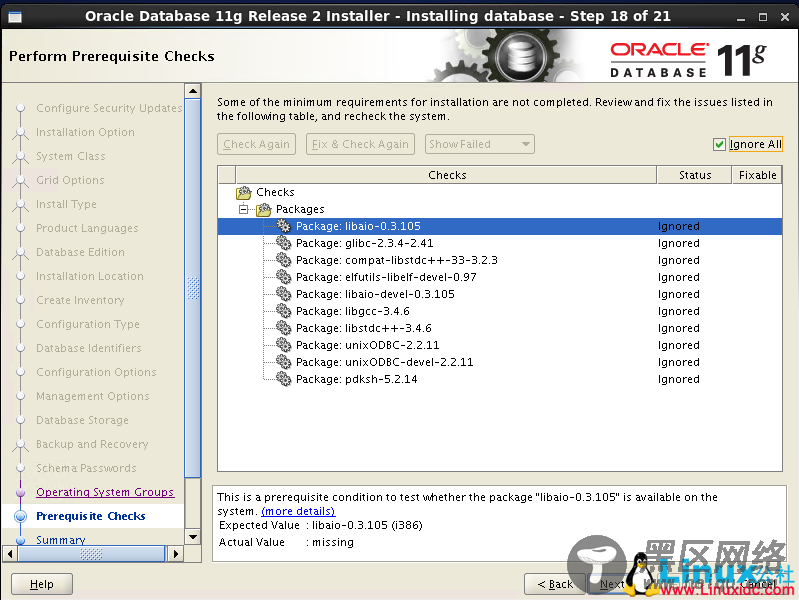
Task: Open the Show Failed dropdown
Action: click(480, 144)
